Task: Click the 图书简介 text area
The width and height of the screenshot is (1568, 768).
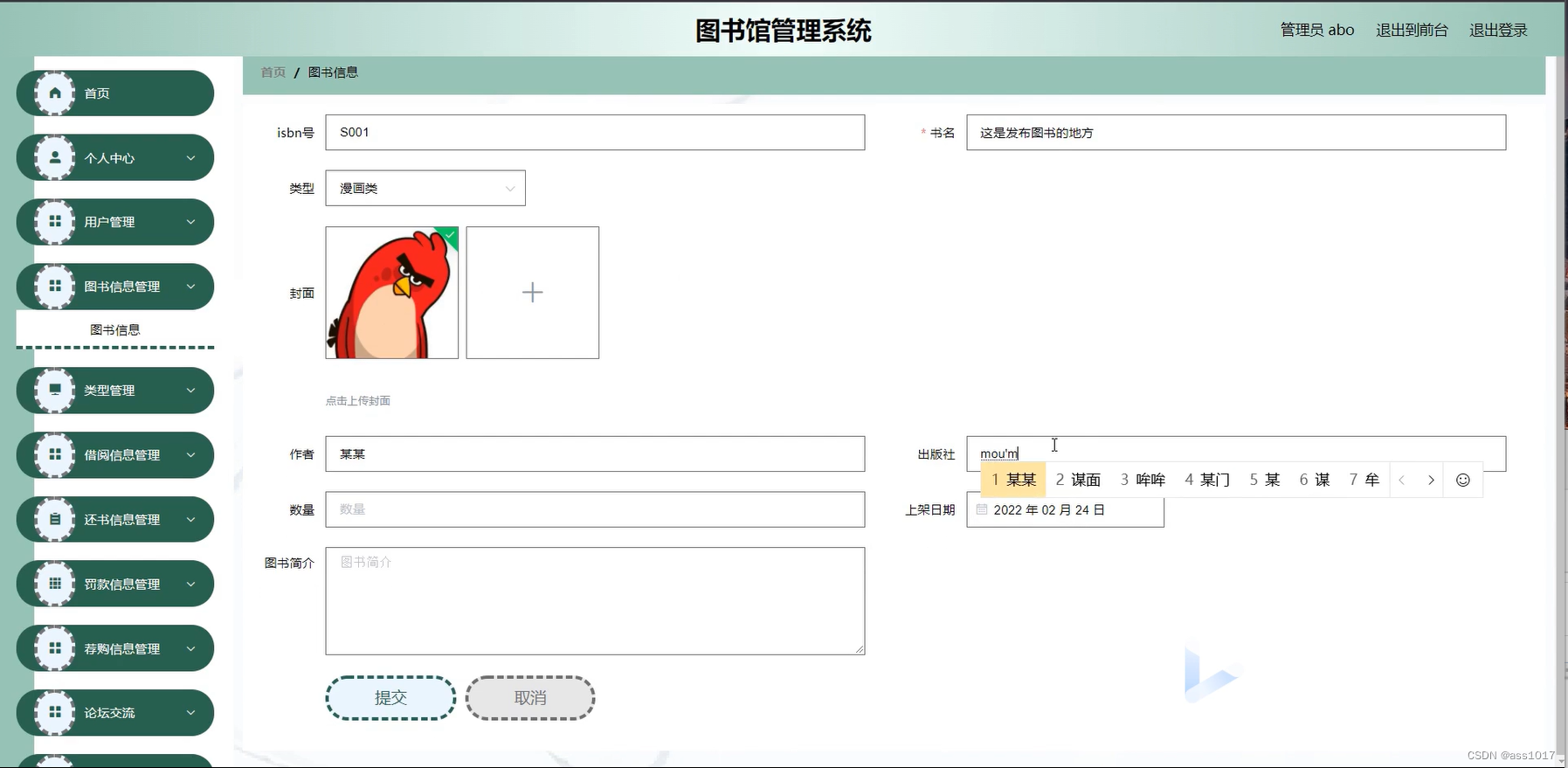Action: click(x=595, y=601)
